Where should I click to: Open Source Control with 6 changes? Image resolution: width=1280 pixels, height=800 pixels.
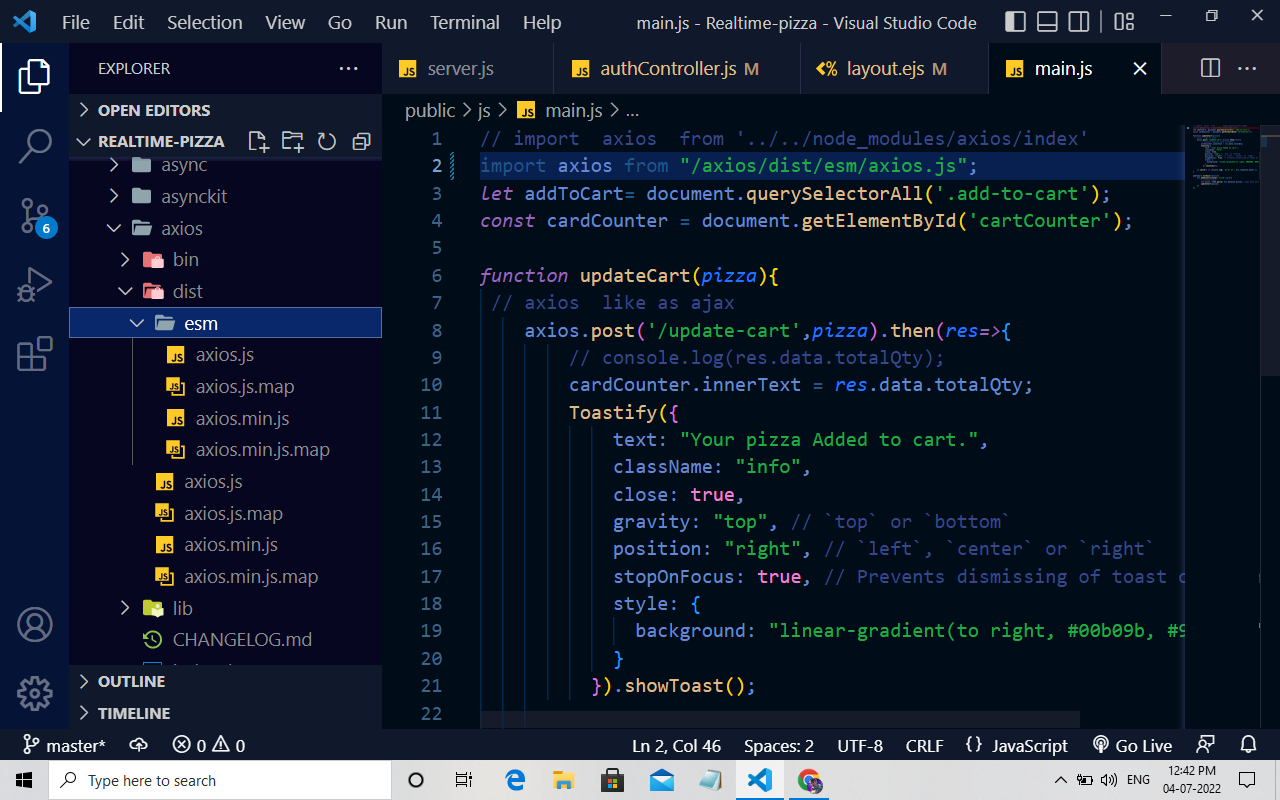pos(34,215)
